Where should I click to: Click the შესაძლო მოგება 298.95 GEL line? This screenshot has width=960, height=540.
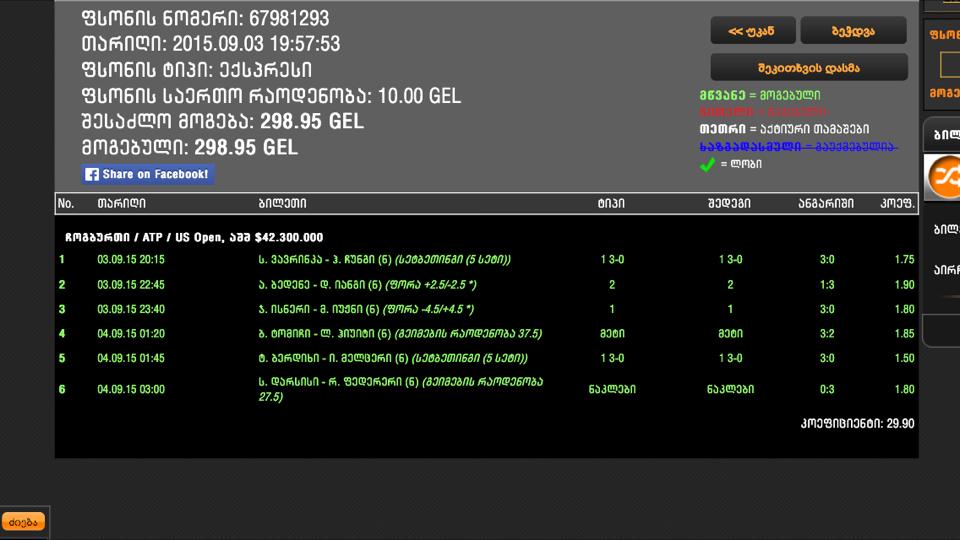pyautogui.click(x=222, y=121)
